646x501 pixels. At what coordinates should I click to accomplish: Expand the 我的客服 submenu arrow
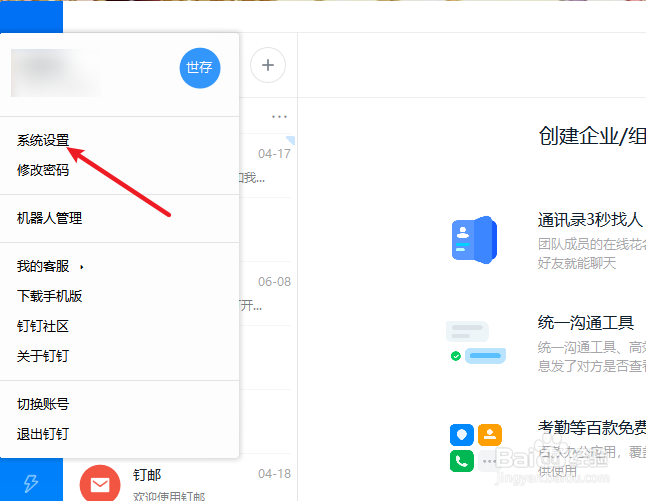point(82,267)
